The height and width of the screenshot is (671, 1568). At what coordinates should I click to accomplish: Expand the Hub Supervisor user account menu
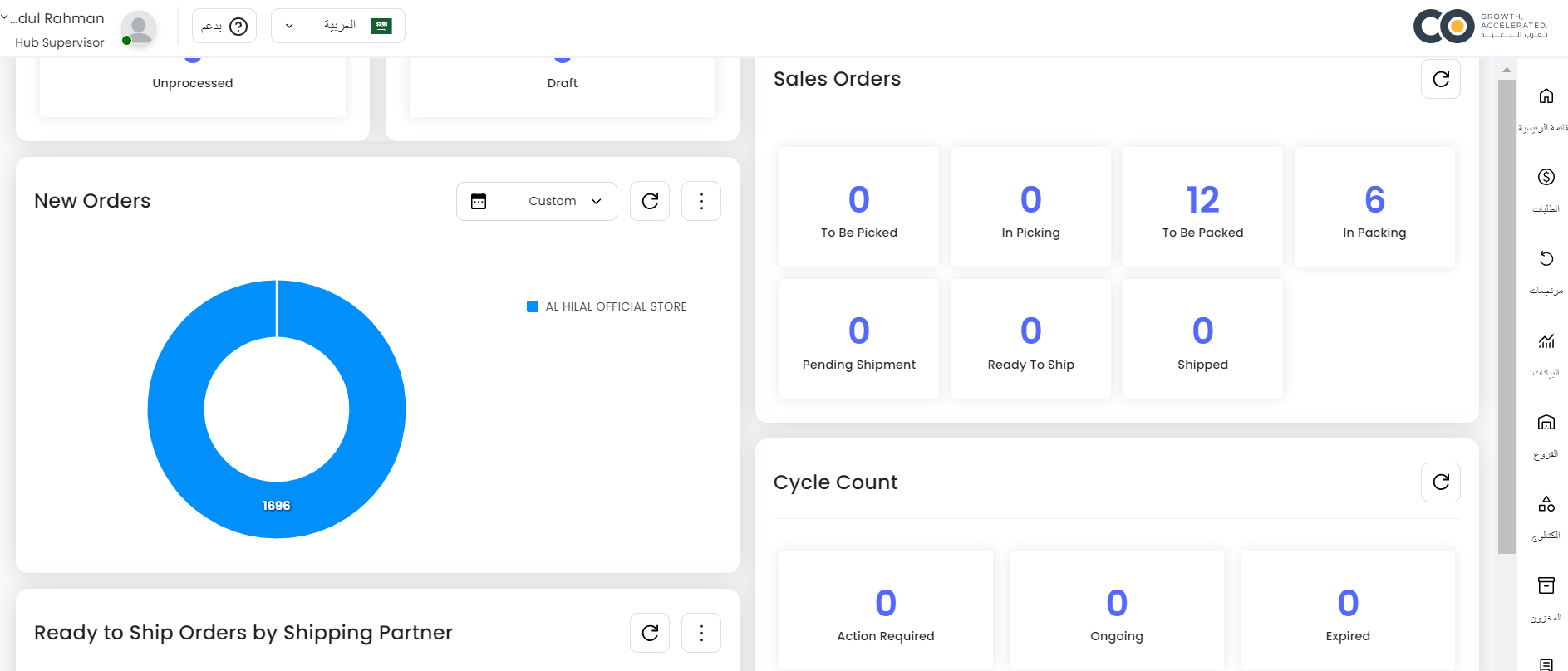58,29
